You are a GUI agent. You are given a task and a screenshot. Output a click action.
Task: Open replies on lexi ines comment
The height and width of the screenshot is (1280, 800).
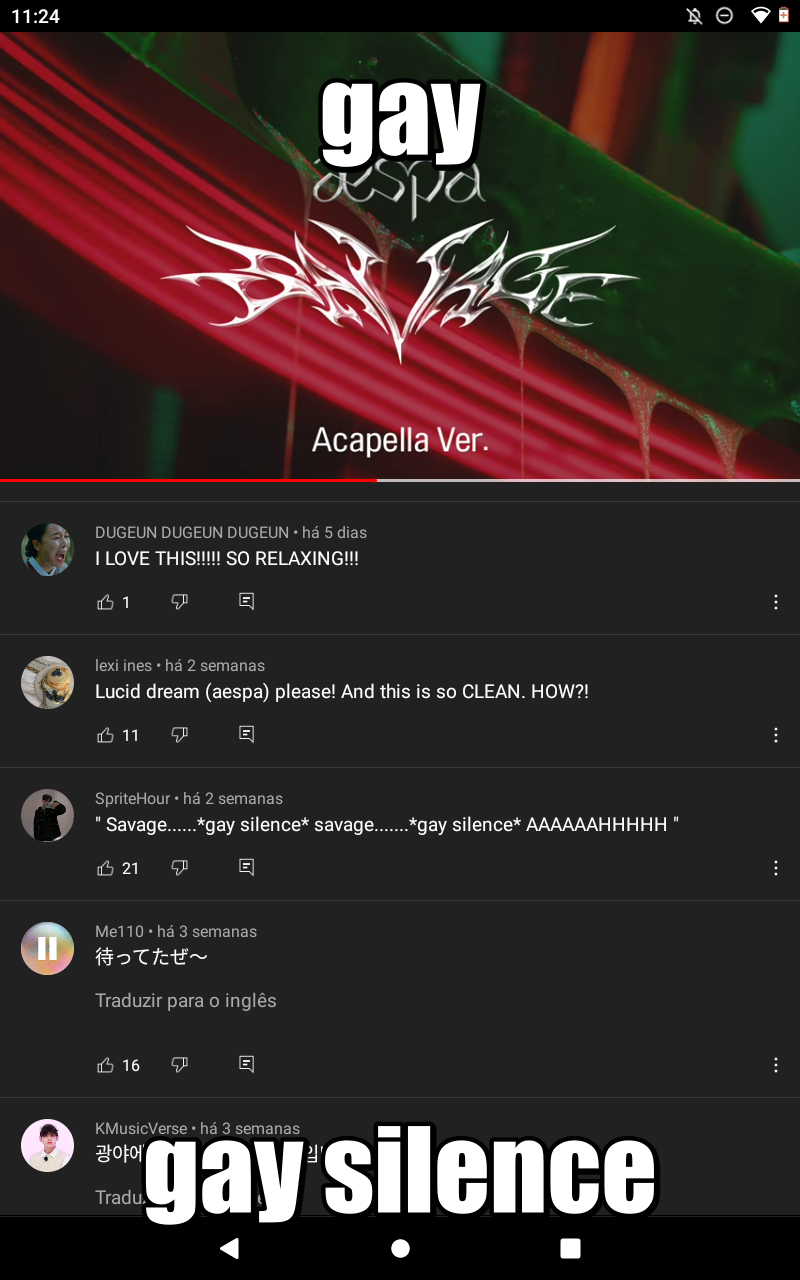[x=247, y=735]
